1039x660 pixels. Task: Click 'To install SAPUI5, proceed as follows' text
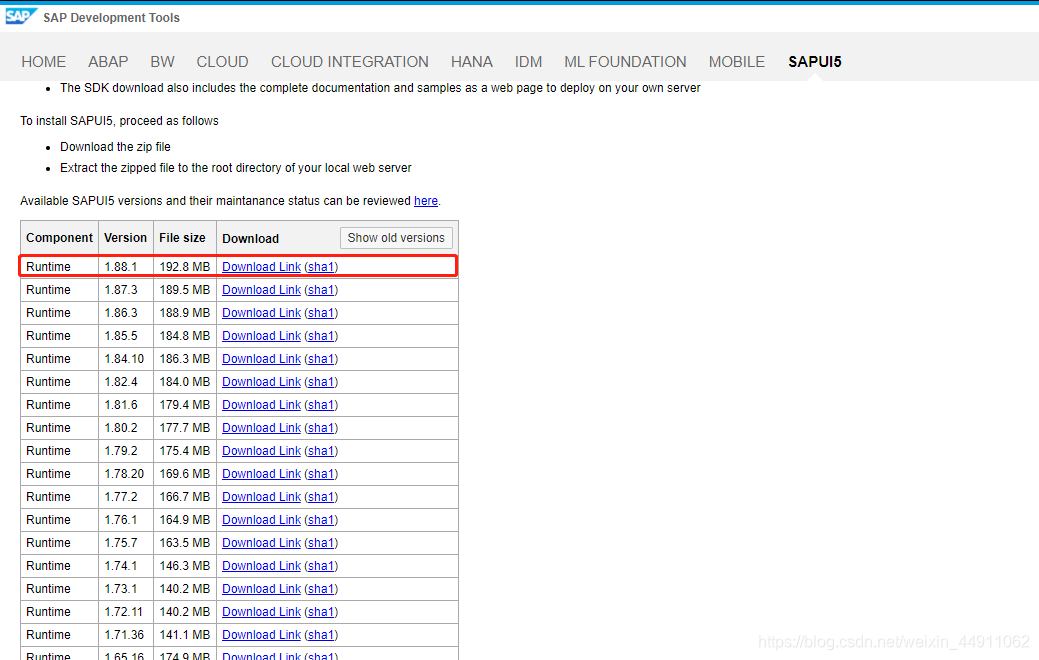point(119,121)
